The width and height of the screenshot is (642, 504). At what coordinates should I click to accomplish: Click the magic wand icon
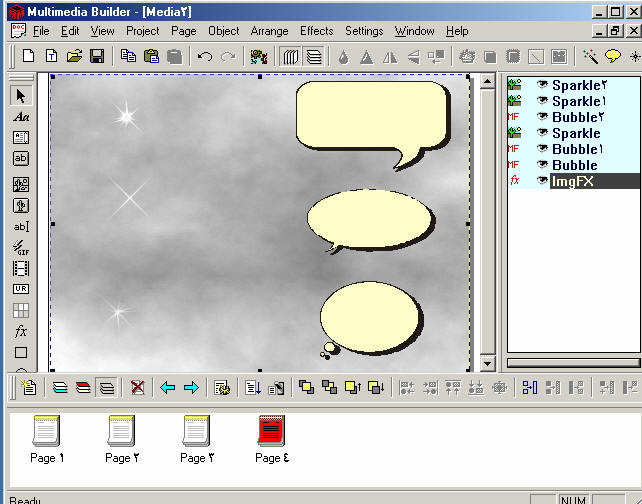click(x=590, y=56)
